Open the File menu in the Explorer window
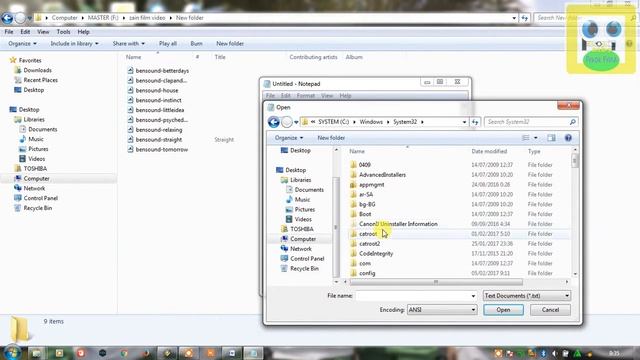Viewport: 640px width, 360px height. [x=9, y=31]
